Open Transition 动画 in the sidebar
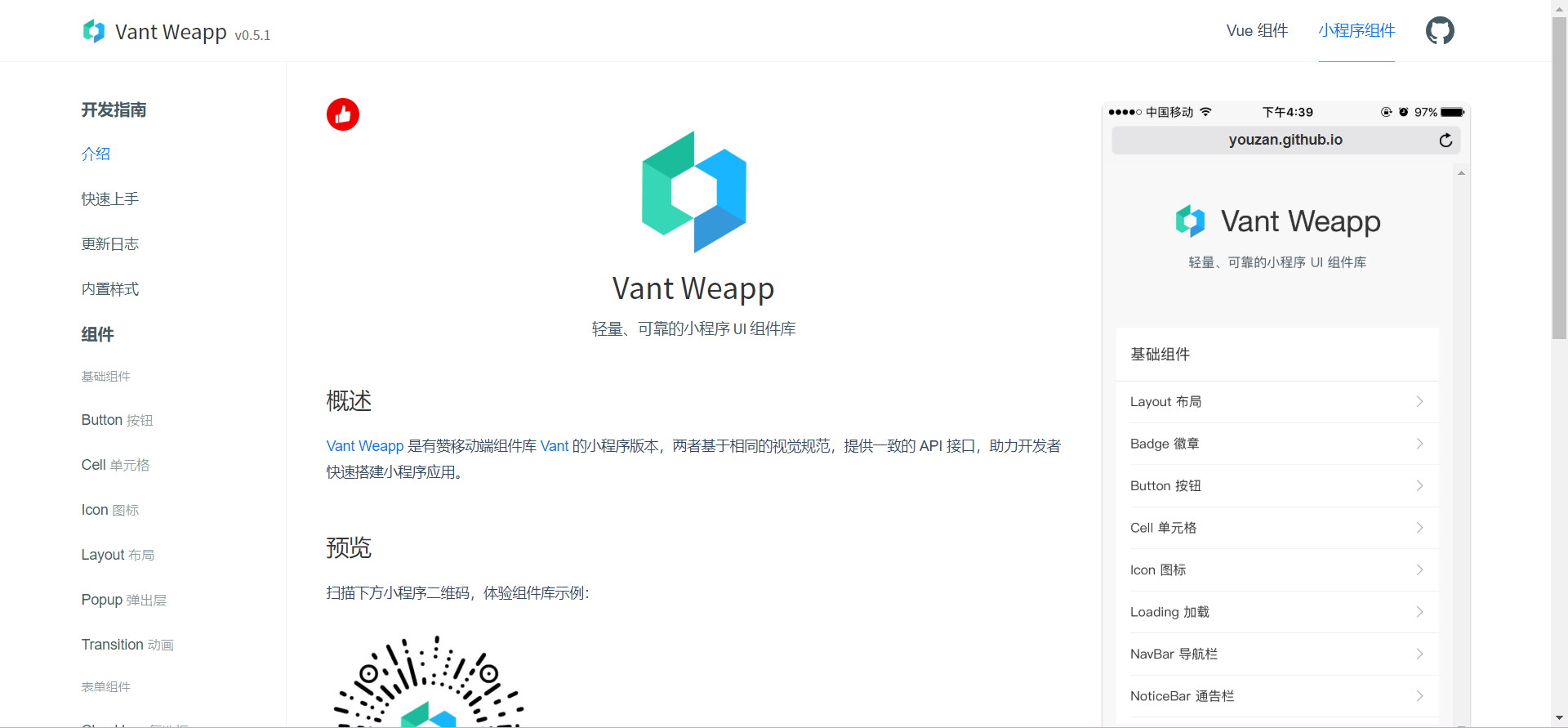Viewport: 1568px width, 728px height. pos(127,645)
